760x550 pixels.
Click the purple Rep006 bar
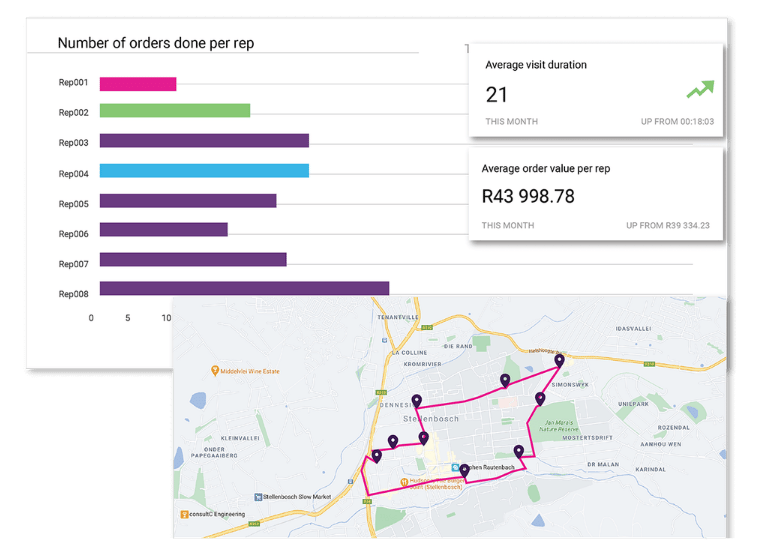(x=164, y=229)
